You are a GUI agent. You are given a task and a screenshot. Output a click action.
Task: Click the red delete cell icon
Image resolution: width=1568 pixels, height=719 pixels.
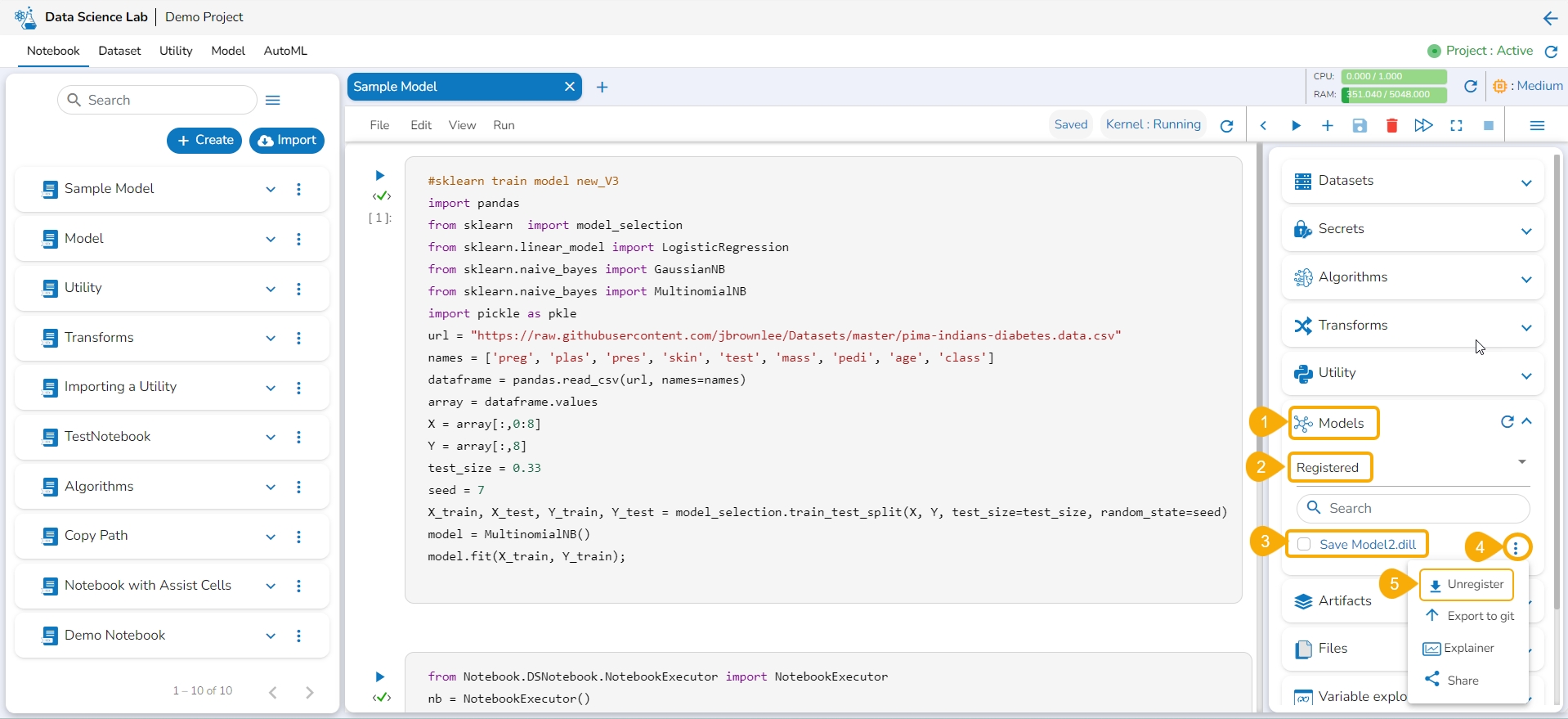point(1391,125)
